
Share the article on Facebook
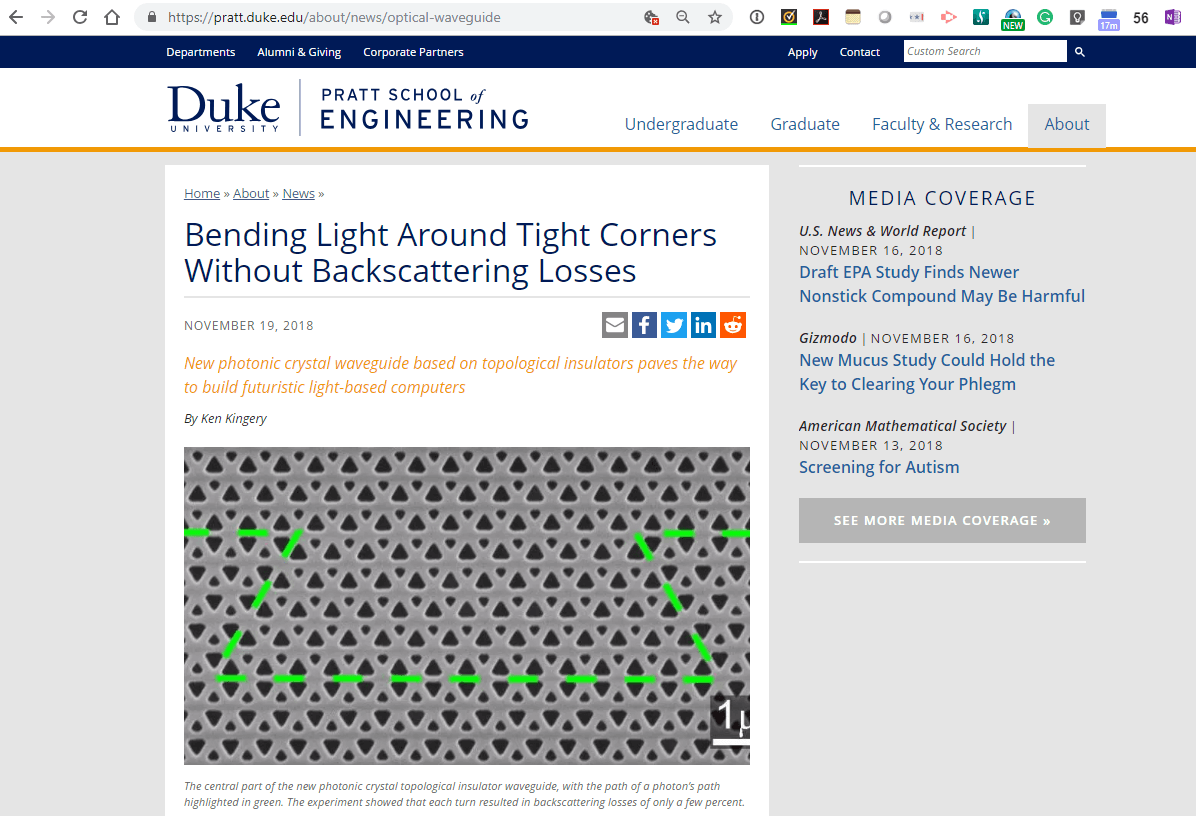coord(644,324)
